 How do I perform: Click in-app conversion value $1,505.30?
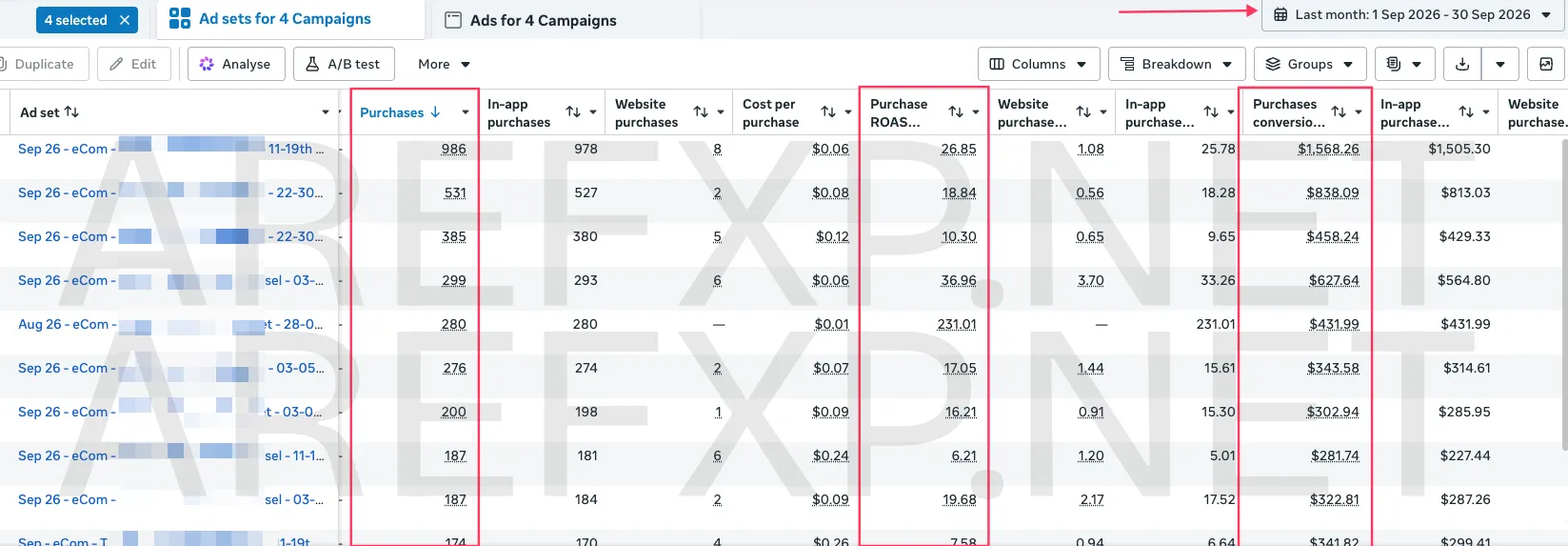(x=1459, y=149)
